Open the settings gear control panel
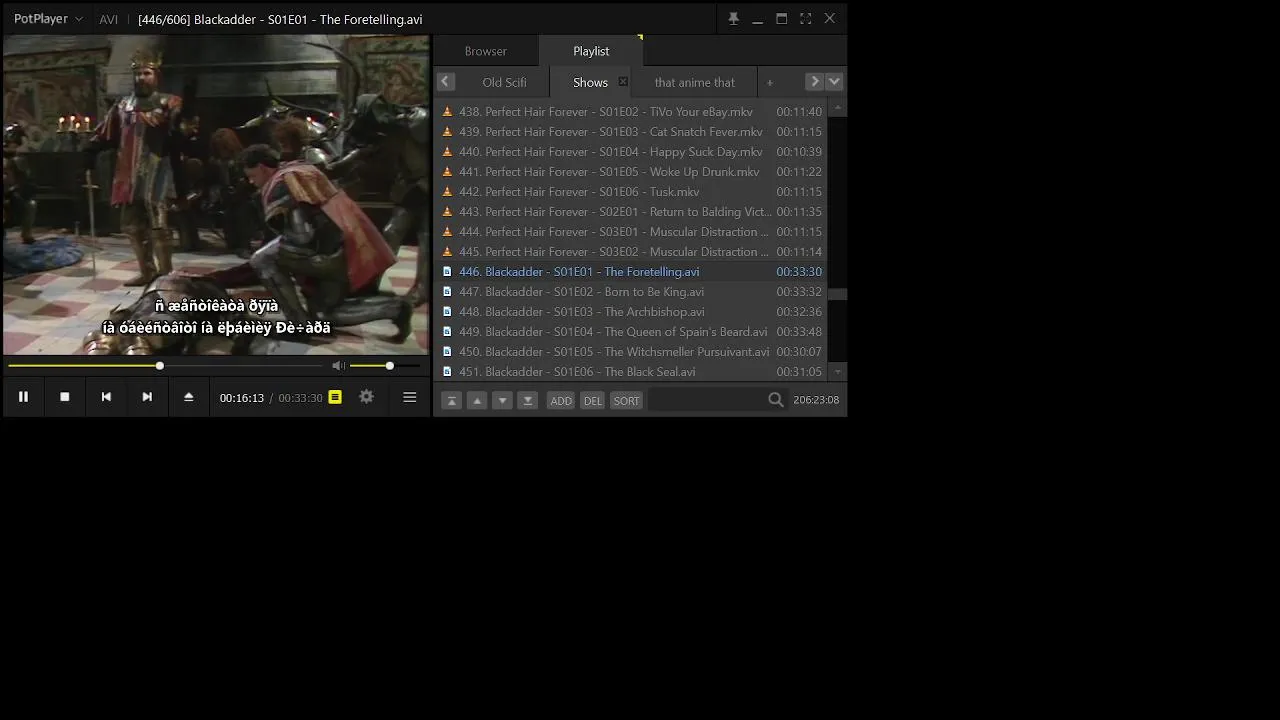The height and width of the screenshot is (720, 1280). click(366, 397)
